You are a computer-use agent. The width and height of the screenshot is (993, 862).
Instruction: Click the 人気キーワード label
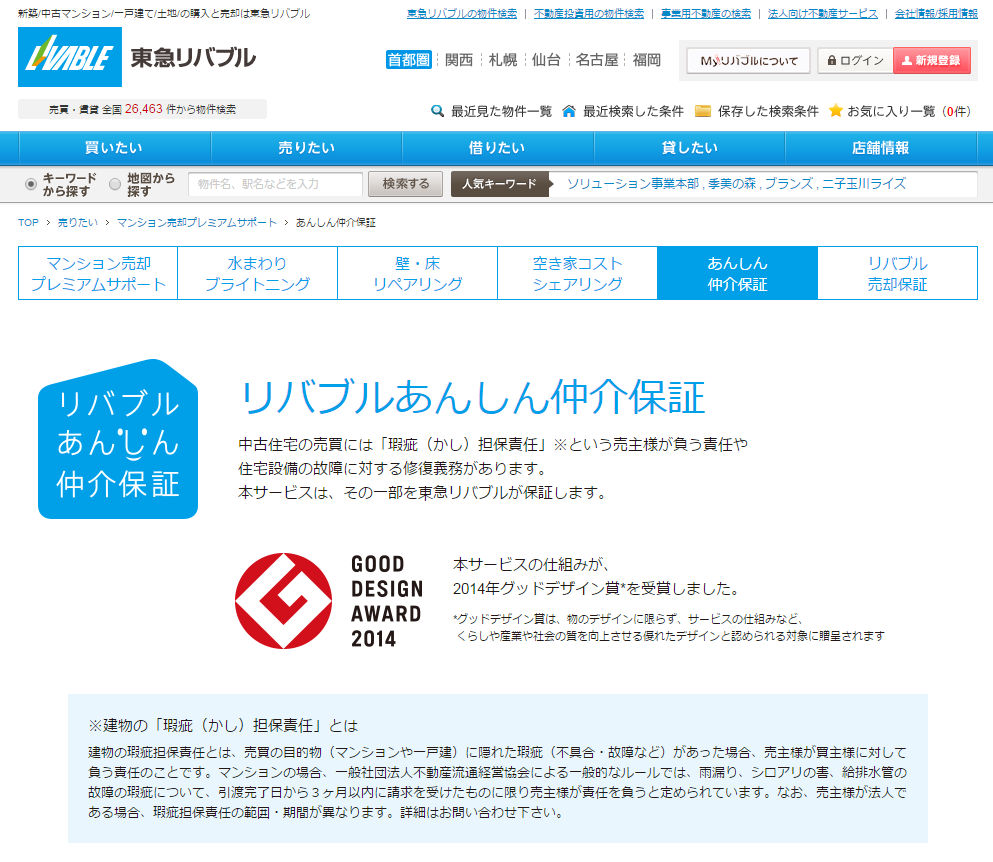[499, 184]
